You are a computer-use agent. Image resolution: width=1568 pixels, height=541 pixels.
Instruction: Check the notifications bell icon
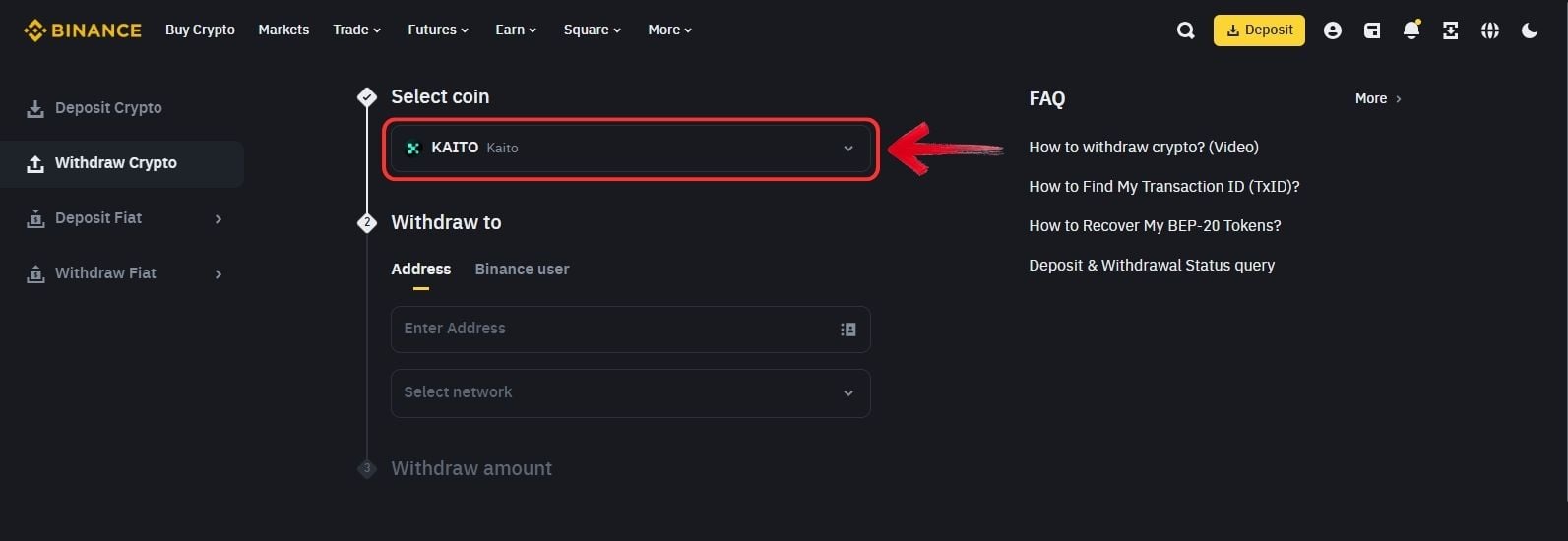[x=1411, y=30]
